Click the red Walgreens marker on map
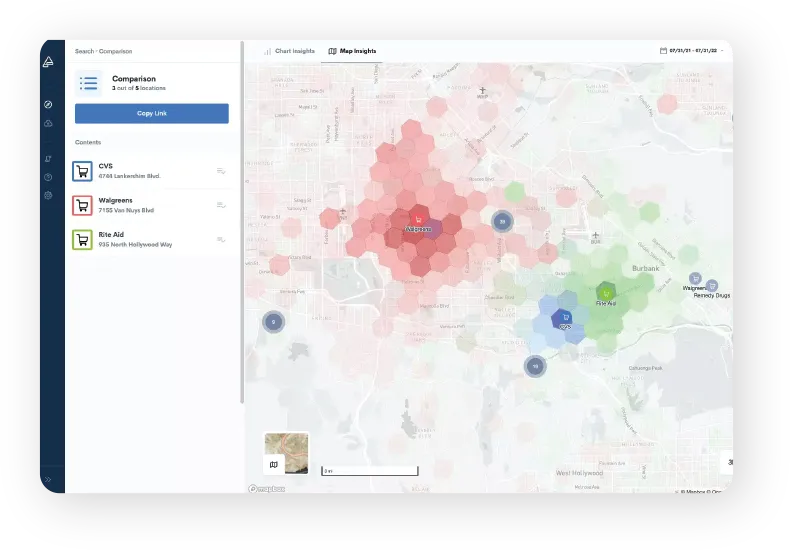Image resolution: width=790 pixels, height=550 pixels. tap(418, 220)
